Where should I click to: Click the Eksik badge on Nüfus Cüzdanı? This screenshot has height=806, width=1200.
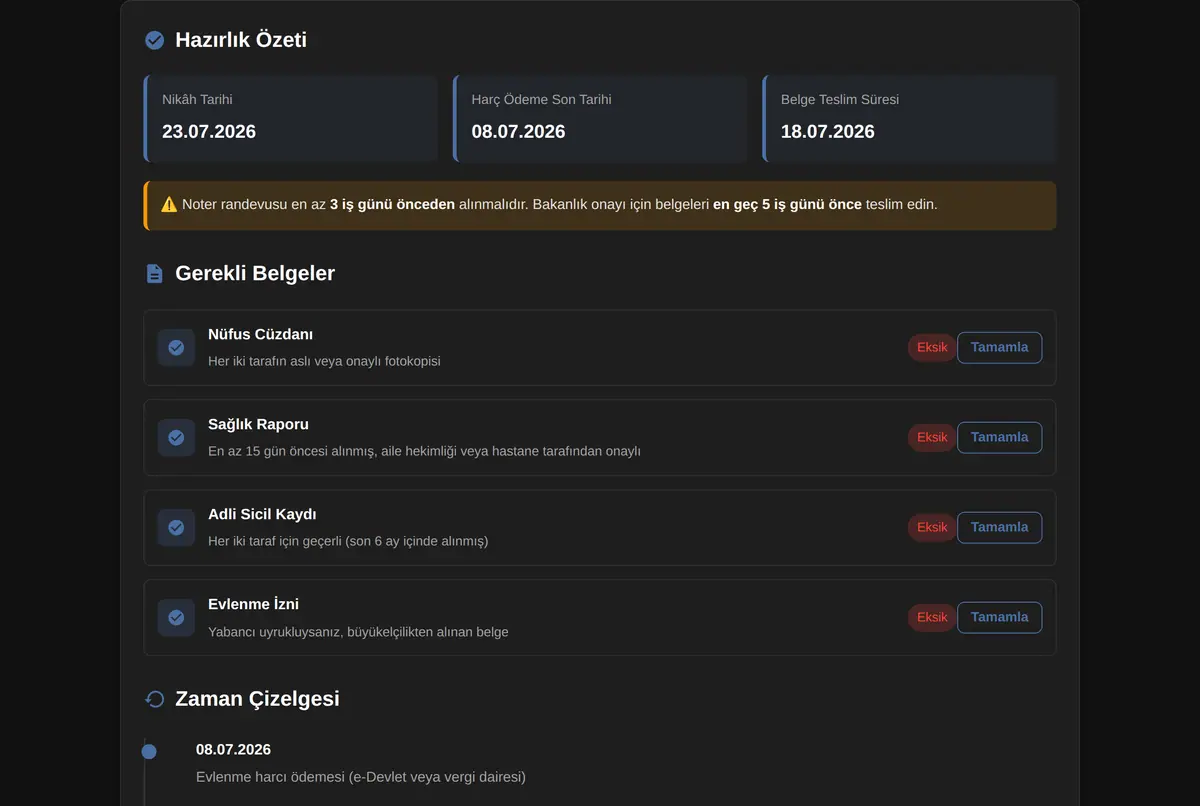coord(932,347)
